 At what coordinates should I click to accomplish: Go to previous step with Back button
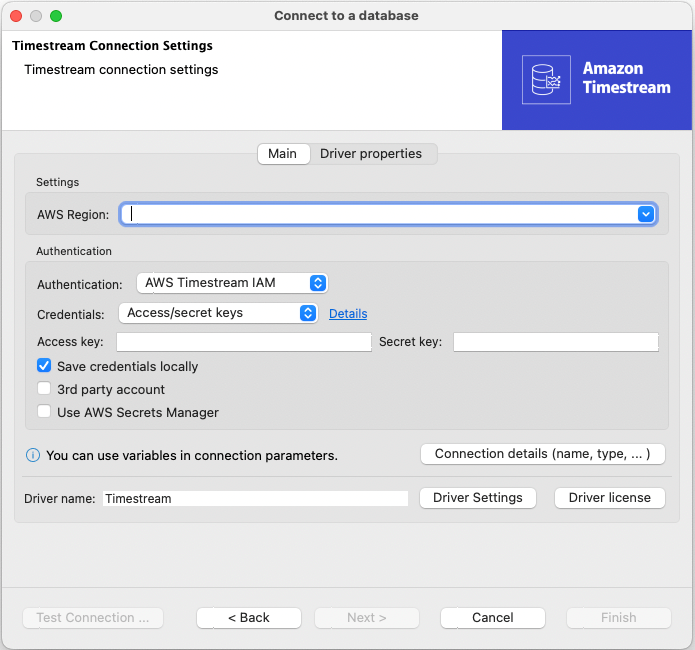click(x=248, y=618)
